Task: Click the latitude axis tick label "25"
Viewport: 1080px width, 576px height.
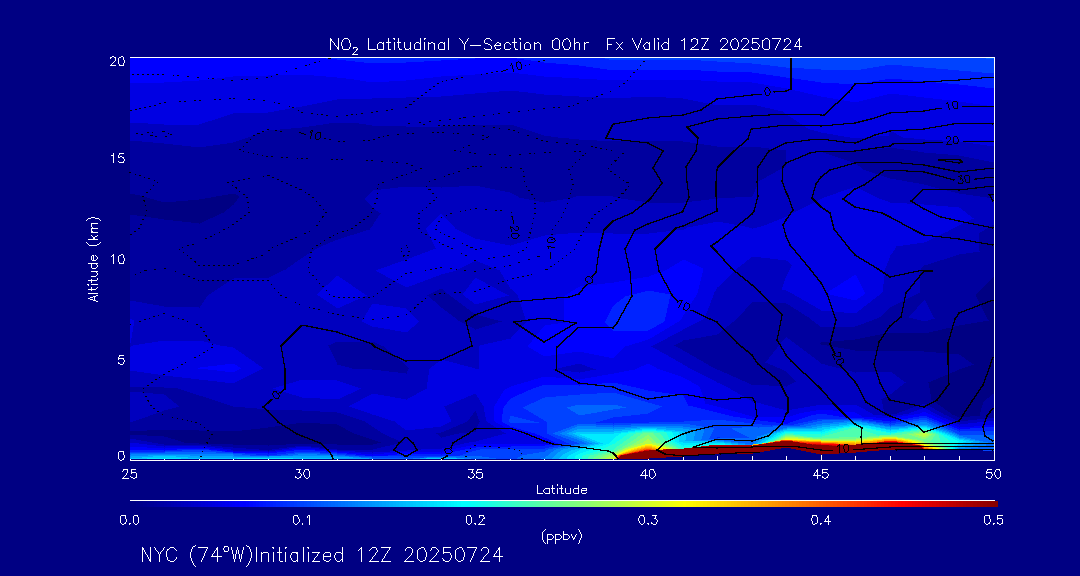Action: [x=129, y=473]
